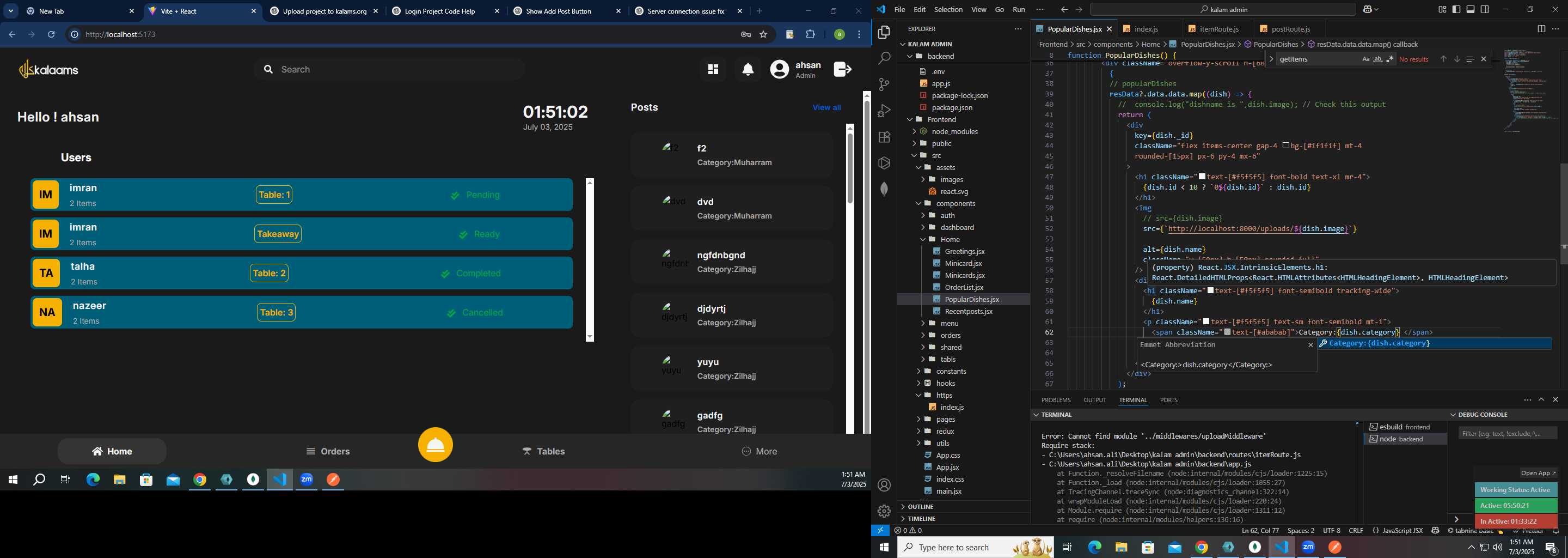The height and width of the screenshot is (558, 1568).
Task: Maximize the terminal panel size
Action: pos(1541,399)
